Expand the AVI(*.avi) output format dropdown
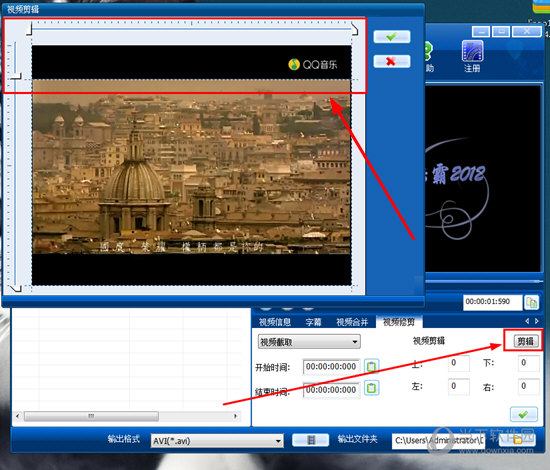The height and width of the screenshot is (470, 550). pos(217,441)
